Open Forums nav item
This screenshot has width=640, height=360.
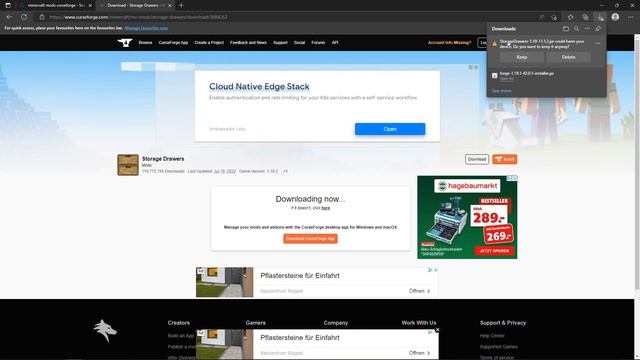(318, 42)
